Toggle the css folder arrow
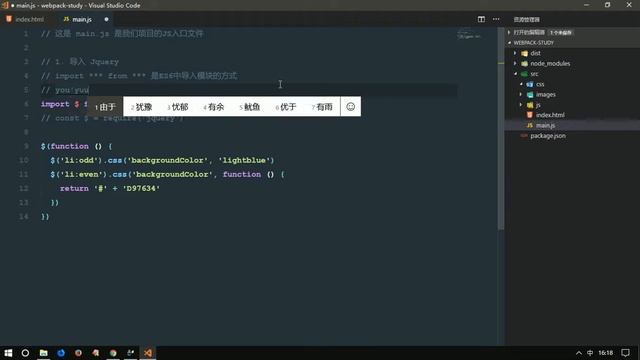 point(521,84)
